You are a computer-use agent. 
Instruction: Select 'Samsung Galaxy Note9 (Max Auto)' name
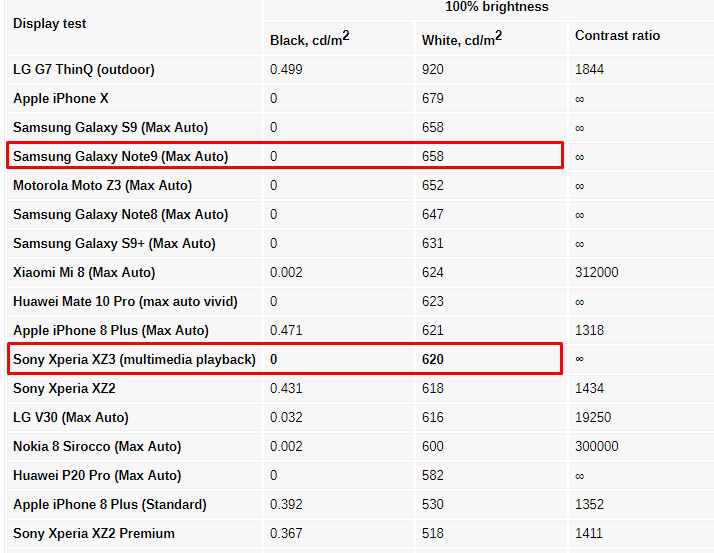[x=121, y=157]
